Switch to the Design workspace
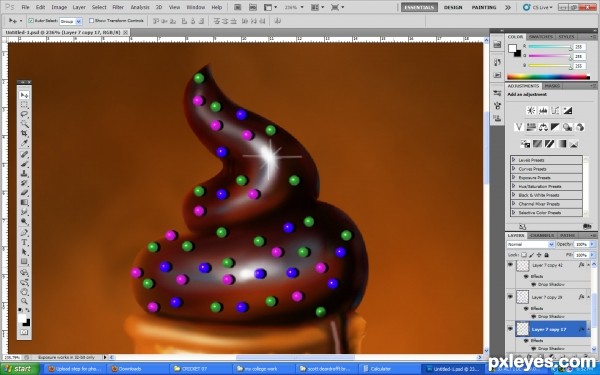Screen dimensions: 600x375 coord(453,7)
